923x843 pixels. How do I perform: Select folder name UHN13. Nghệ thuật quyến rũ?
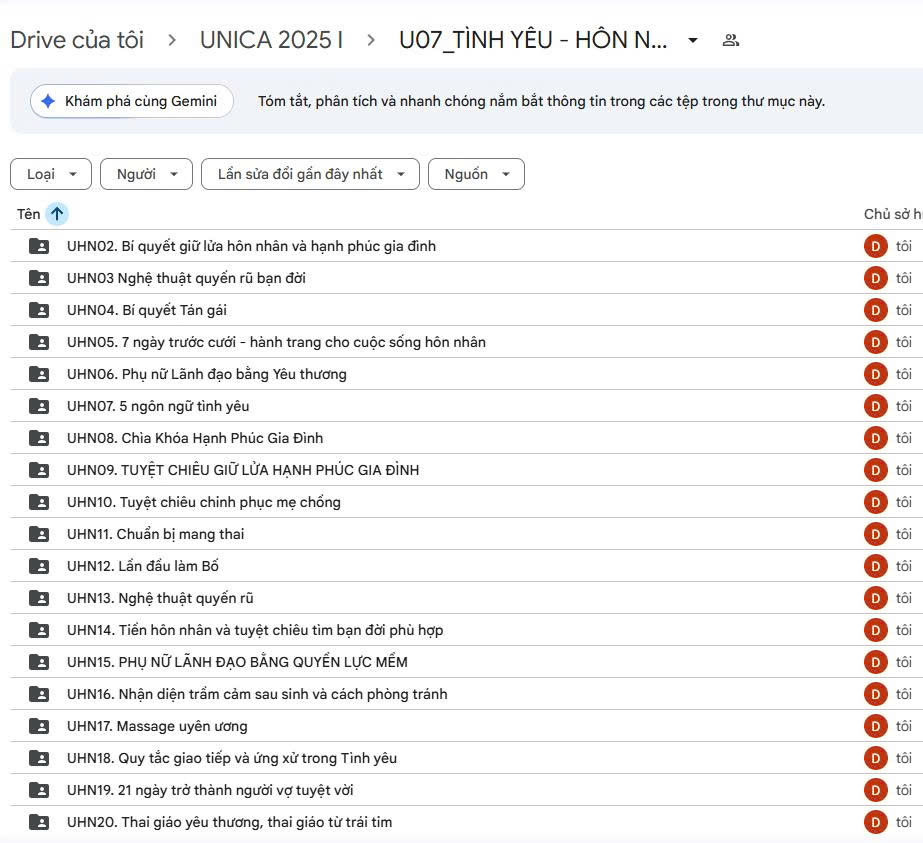pos(160,598)
